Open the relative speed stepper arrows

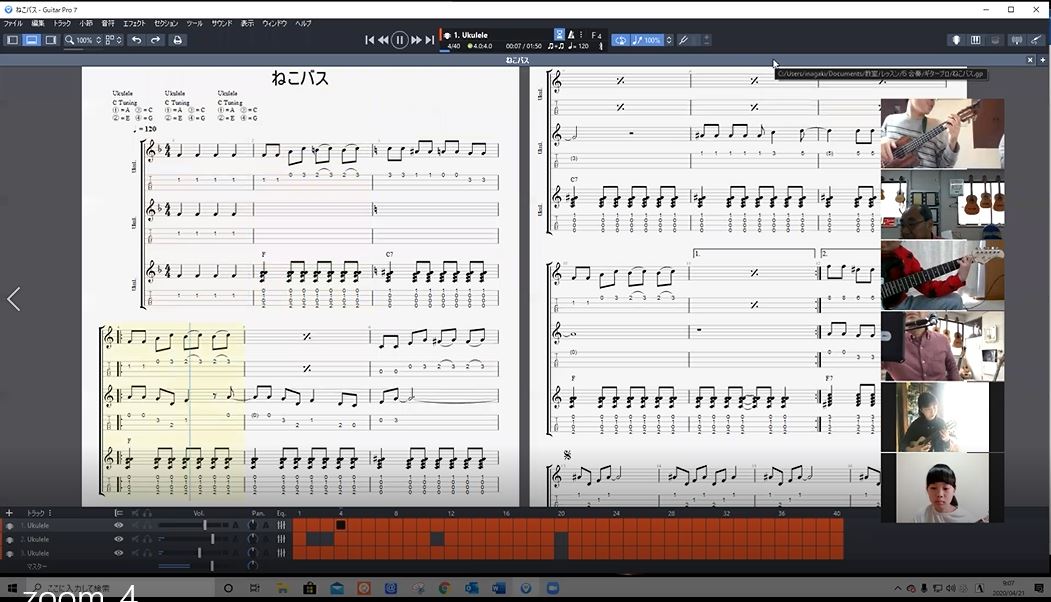(669, 40)
